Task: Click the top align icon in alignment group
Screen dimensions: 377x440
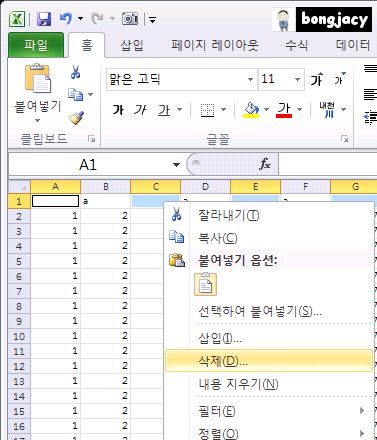Action: (370, 69)
